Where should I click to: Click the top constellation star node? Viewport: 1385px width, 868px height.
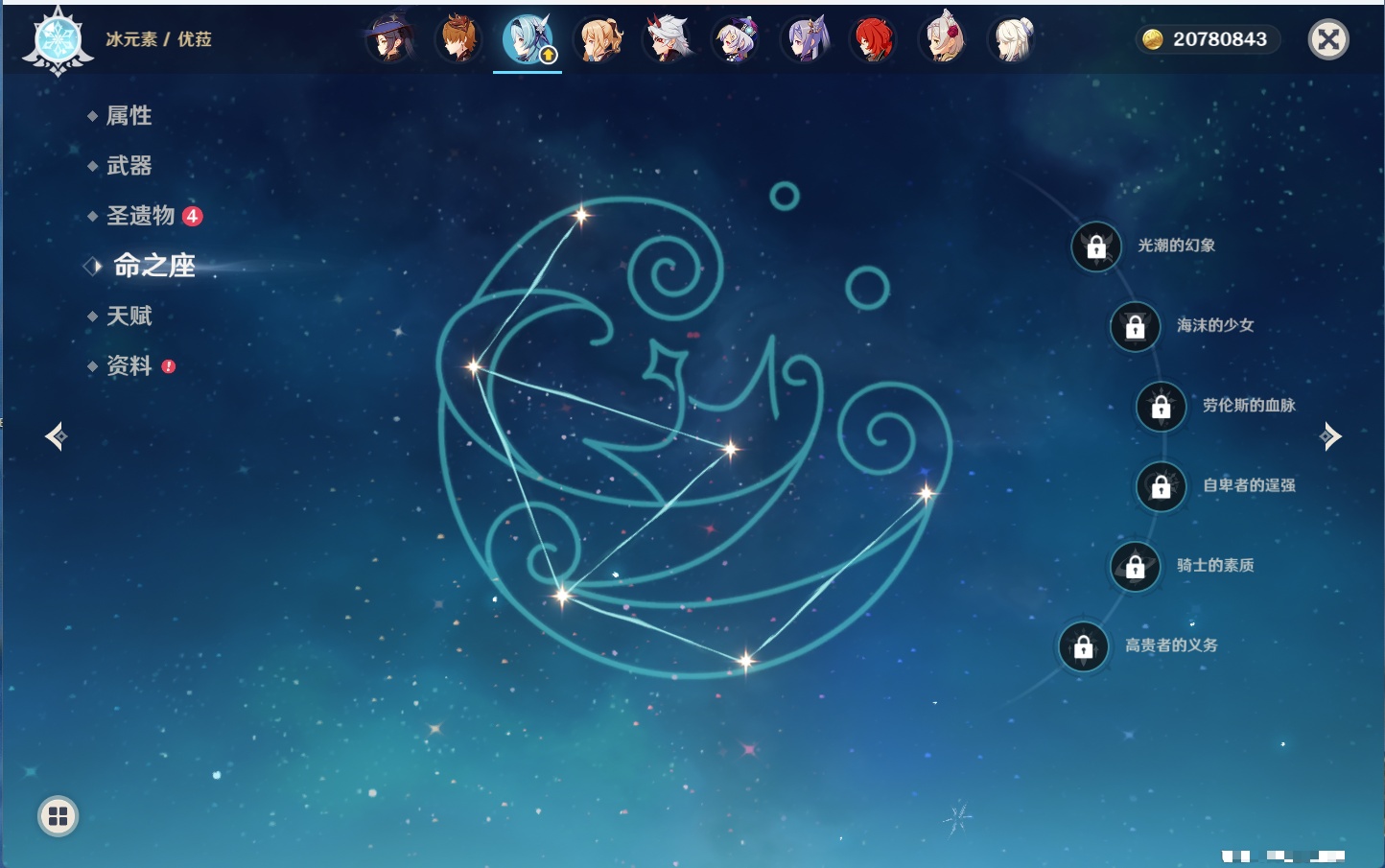pos(581,215)
